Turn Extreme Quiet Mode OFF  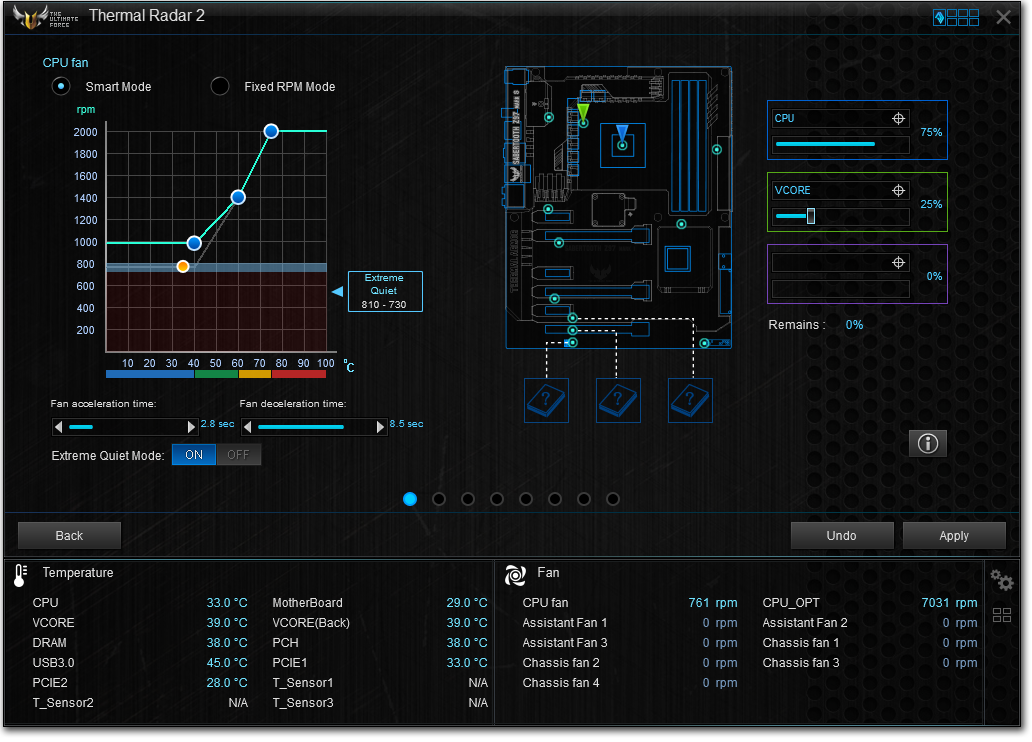point(238,455)
